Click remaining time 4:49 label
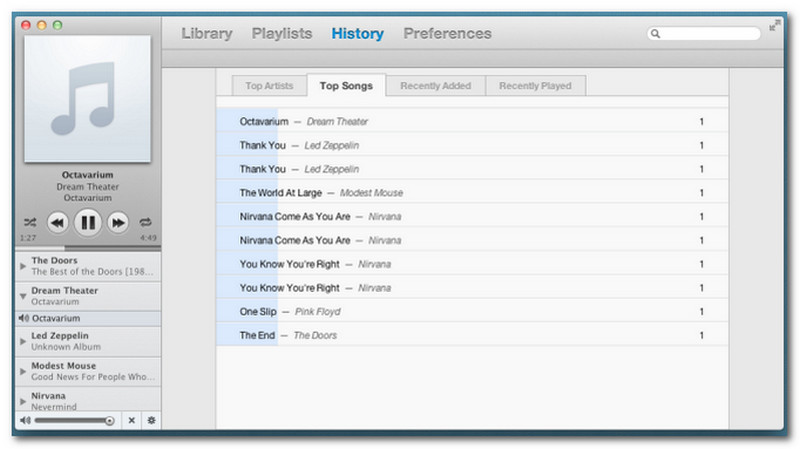 pyautogui.click(x=148, y=238)
